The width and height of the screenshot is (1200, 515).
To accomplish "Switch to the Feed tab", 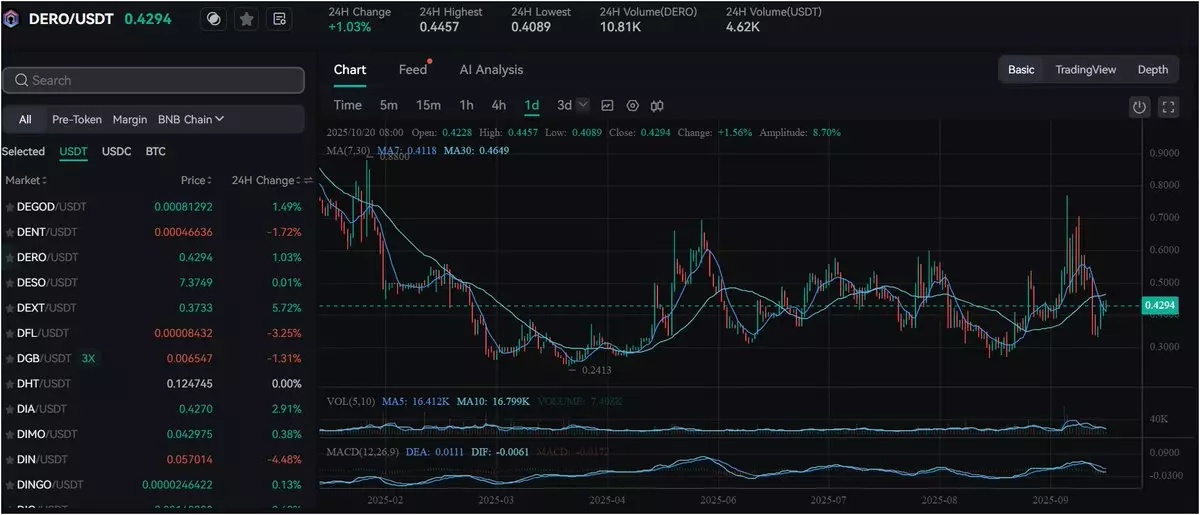I will pos(412,70).
